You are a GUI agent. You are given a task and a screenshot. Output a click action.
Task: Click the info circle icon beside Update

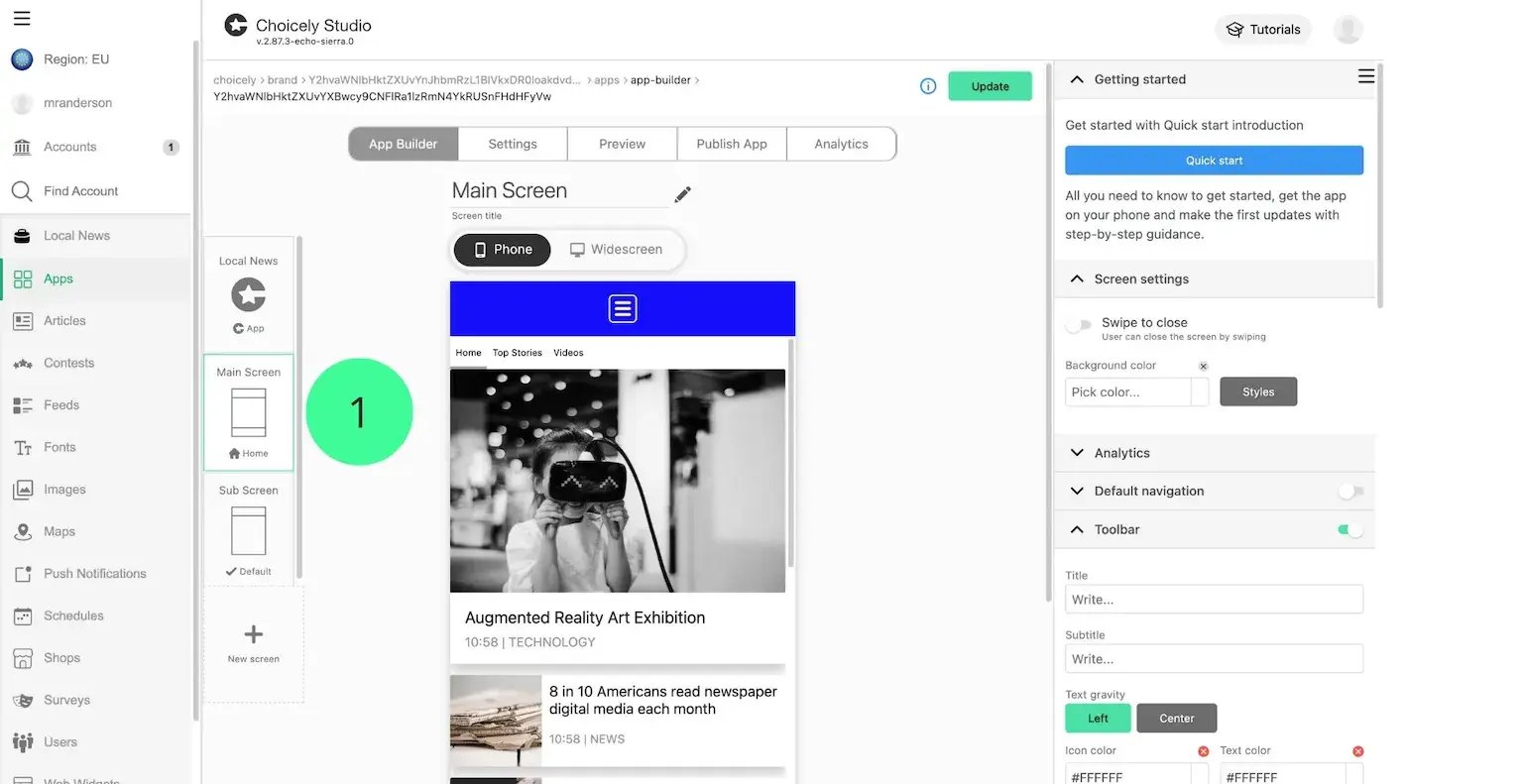point(928,86)
